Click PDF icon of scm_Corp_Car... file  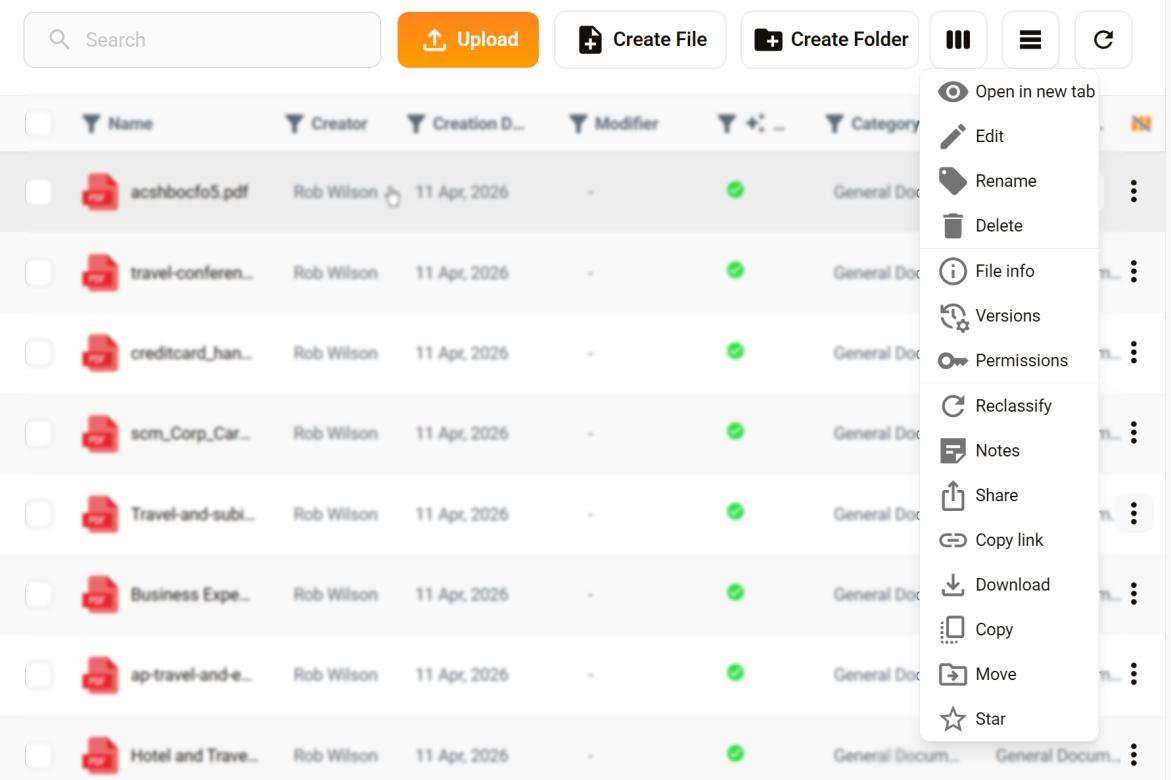[99, 433]
